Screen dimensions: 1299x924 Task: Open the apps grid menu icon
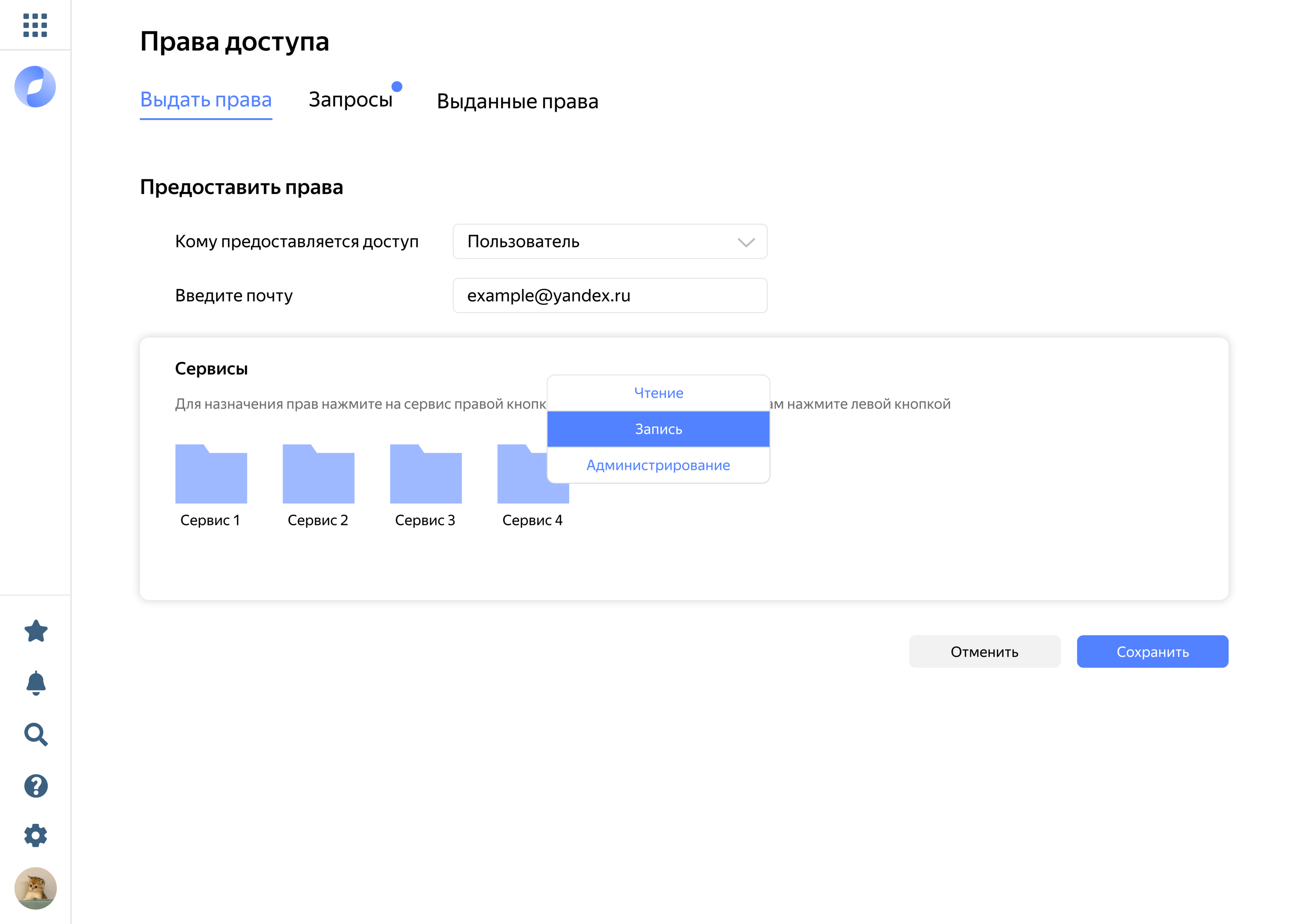(x=35, y=26)
